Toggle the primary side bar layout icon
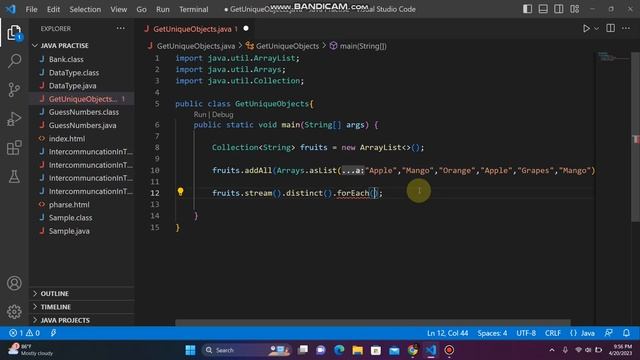640x360 pixels. click(x=527, y=9)
